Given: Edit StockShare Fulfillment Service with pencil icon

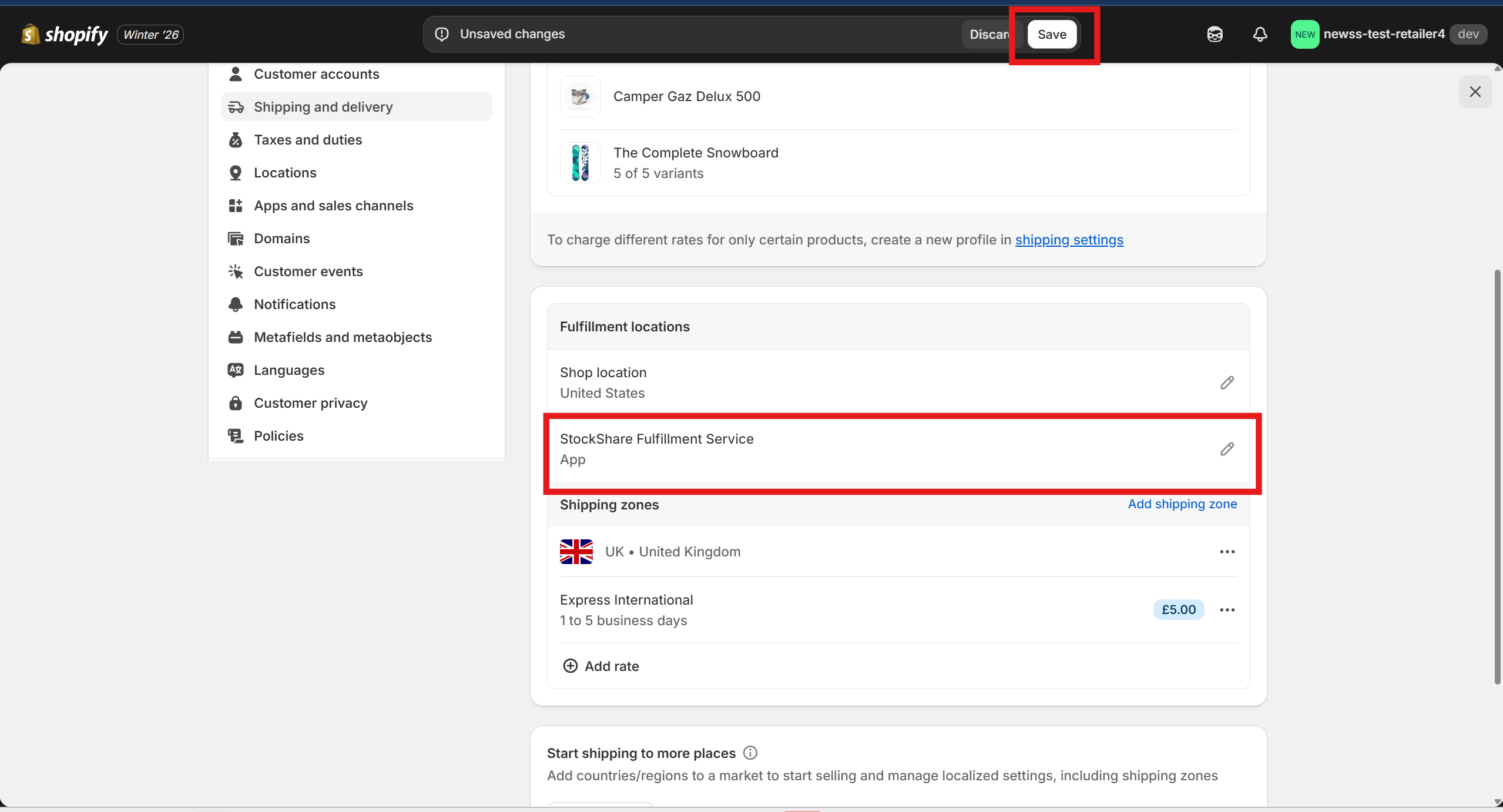Looking at the screenshot, I should [x=1227, y=449].
